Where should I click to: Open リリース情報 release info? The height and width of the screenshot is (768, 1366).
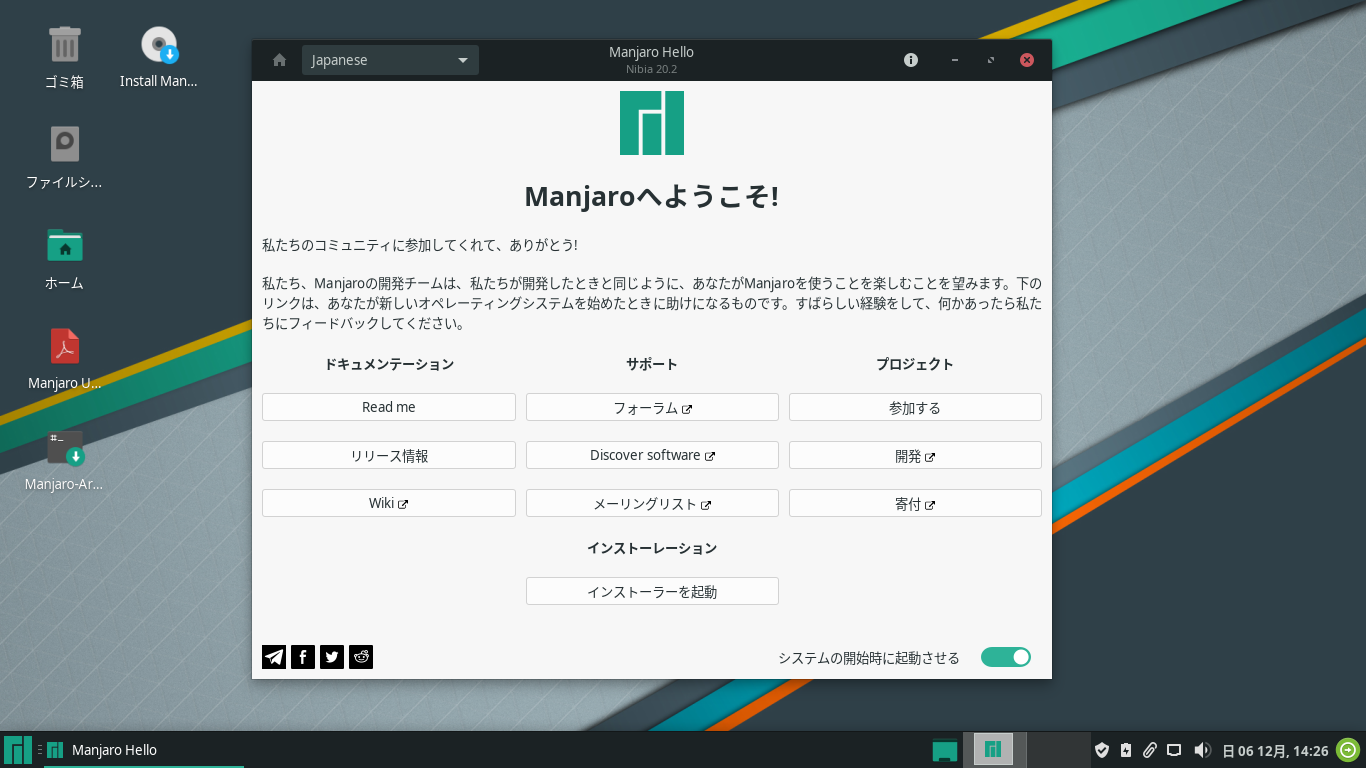point(389,455)
